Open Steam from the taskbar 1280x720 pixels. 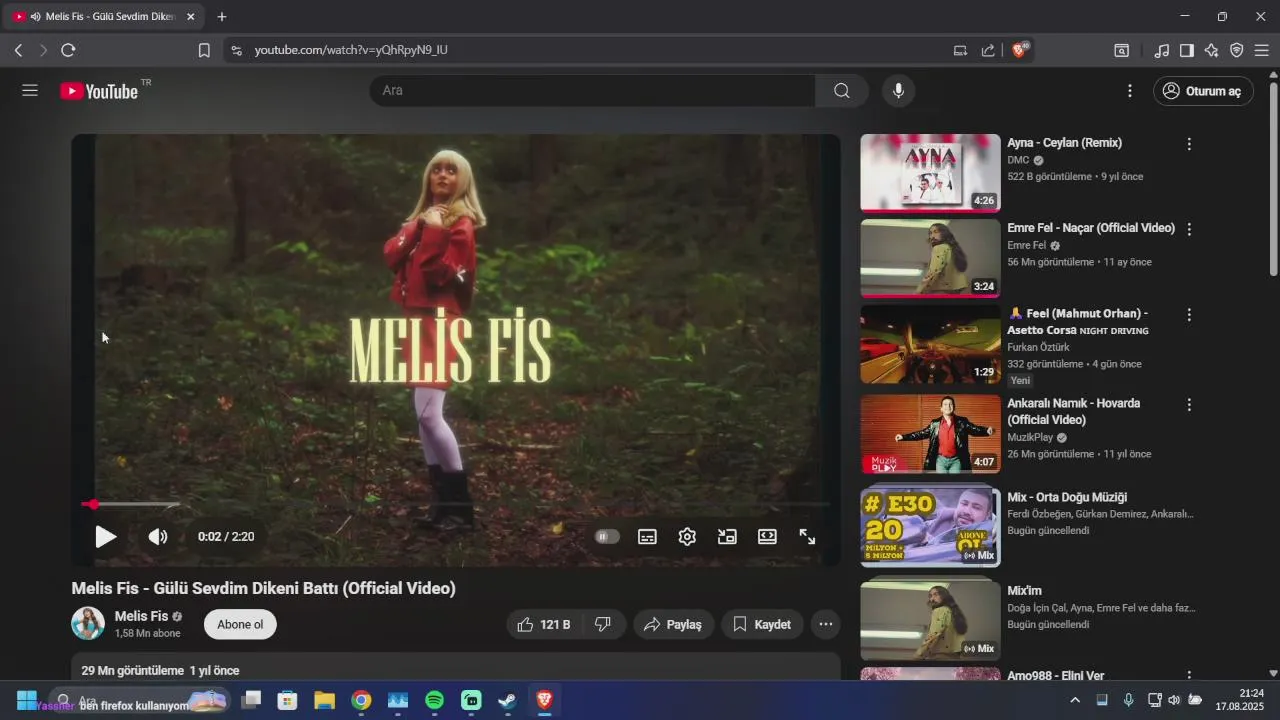tap(507, 700)
